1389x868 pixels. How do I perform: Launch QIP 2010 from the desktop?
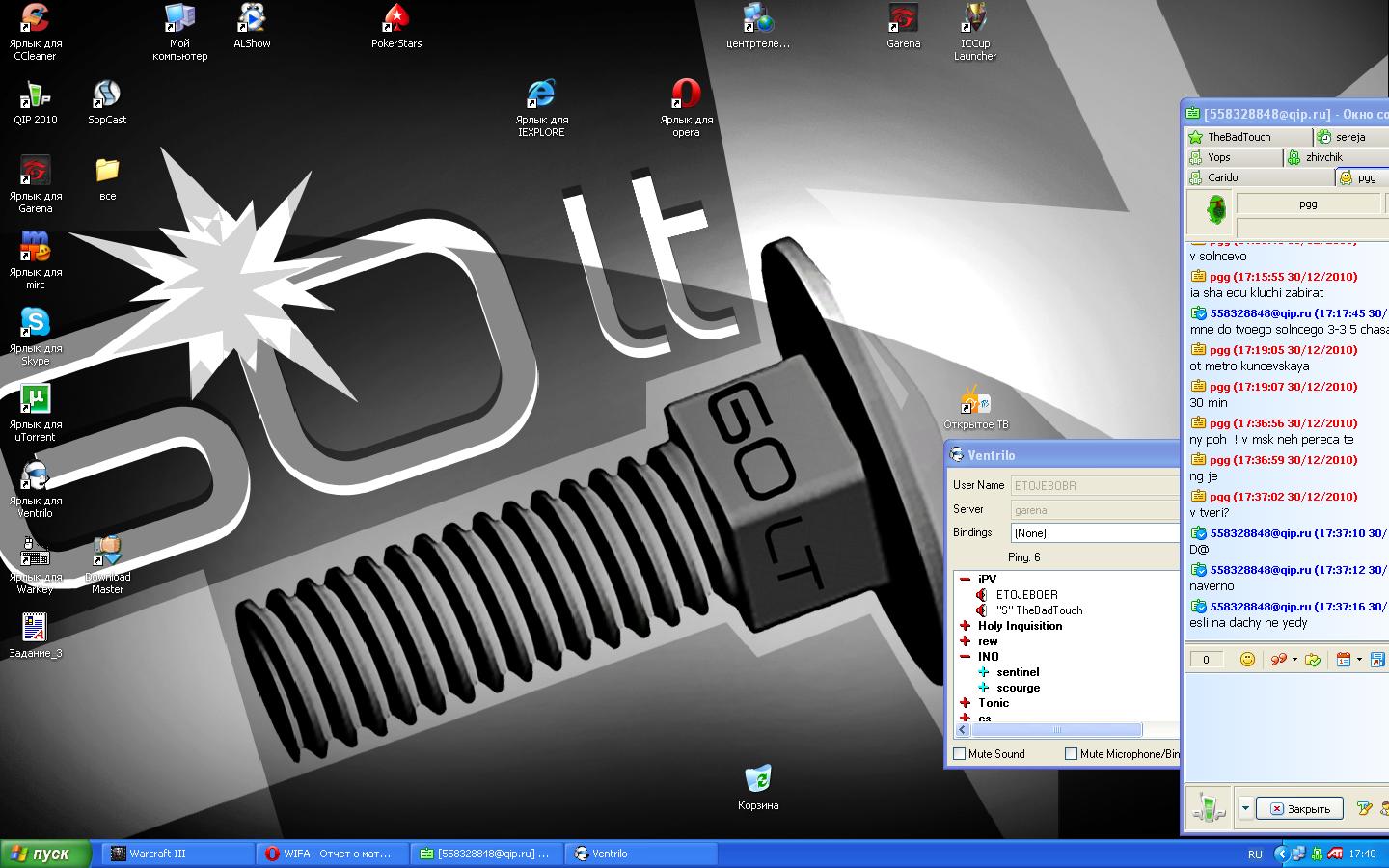[35, 102]
